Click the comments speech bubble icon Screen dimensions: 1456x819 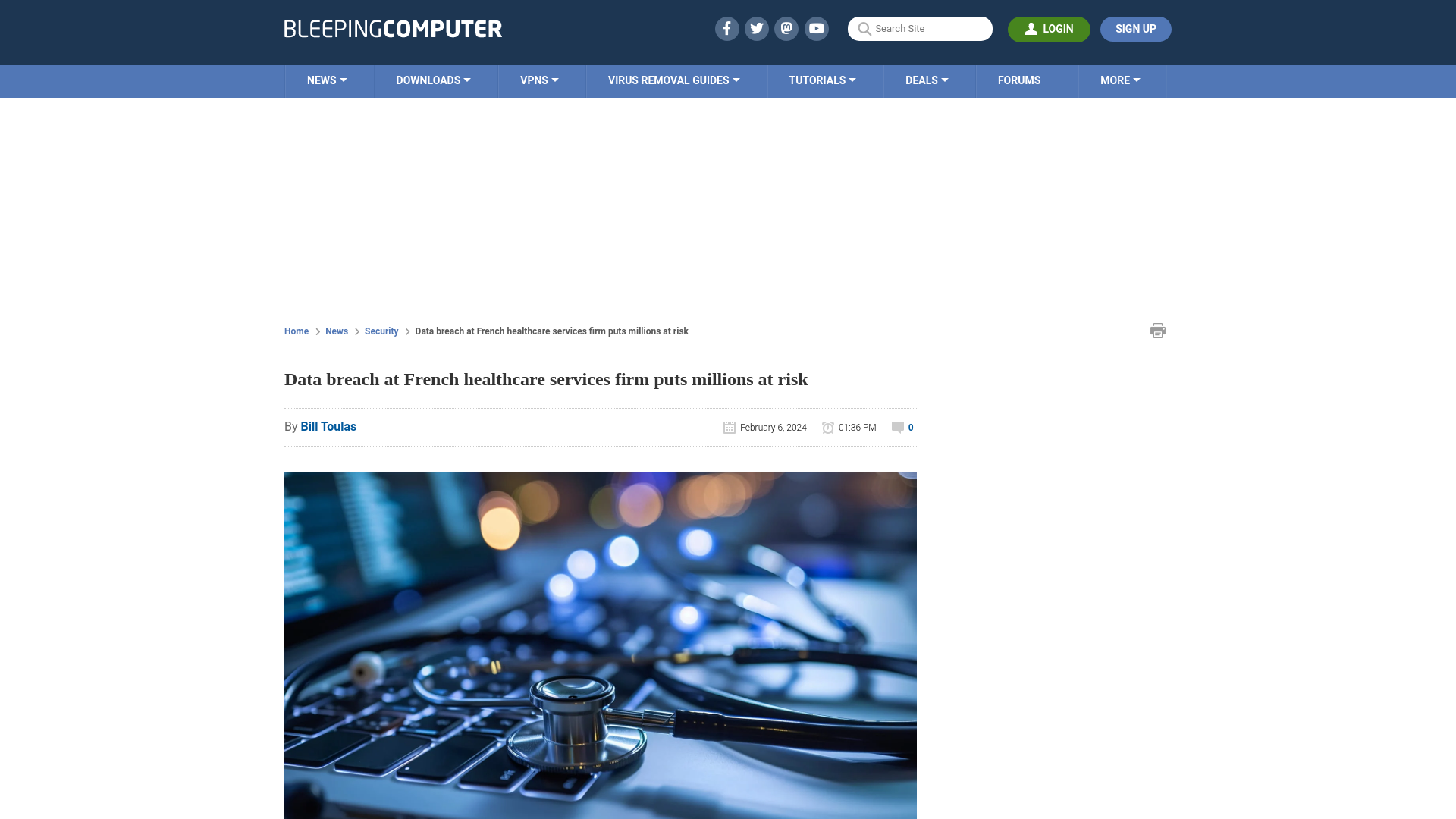click(897, 427)
